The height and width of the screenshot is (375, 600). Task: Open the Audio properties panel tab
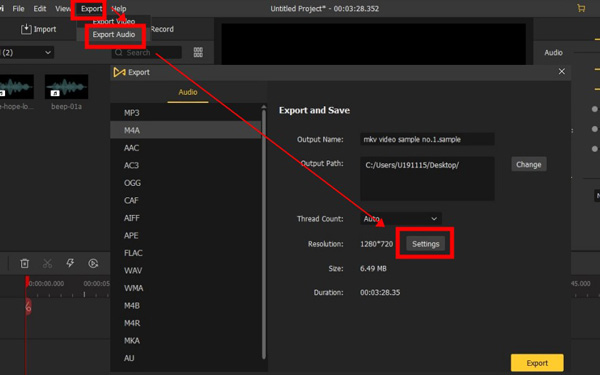point(553,52)
